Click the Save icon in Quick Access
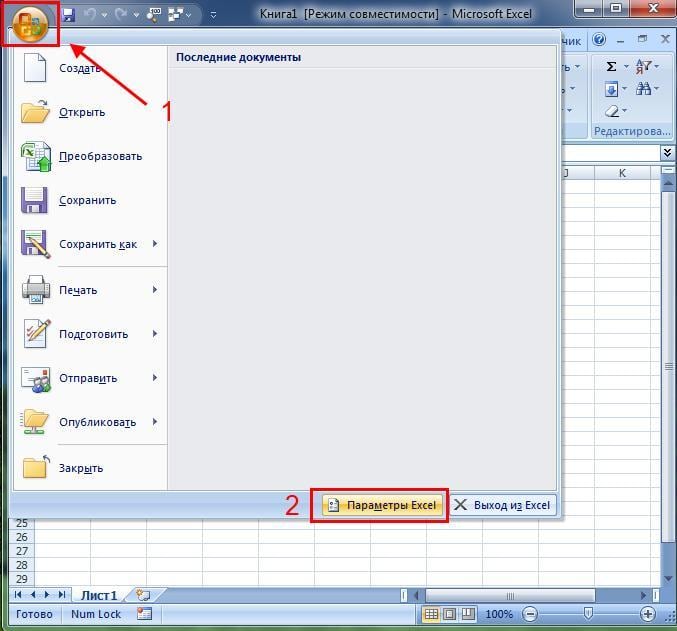This screenshot has height=631, width=677. point(69,15)
